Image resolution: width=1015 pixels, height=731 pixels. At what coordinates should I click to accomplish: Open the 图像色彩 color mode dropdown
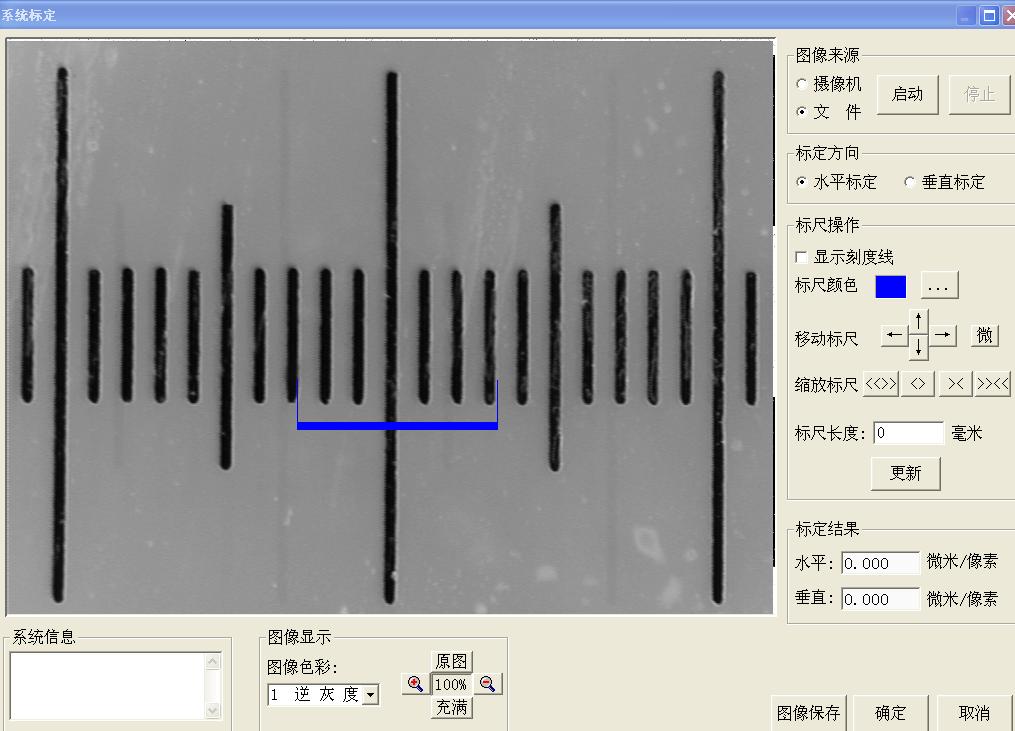coord(370,694)
